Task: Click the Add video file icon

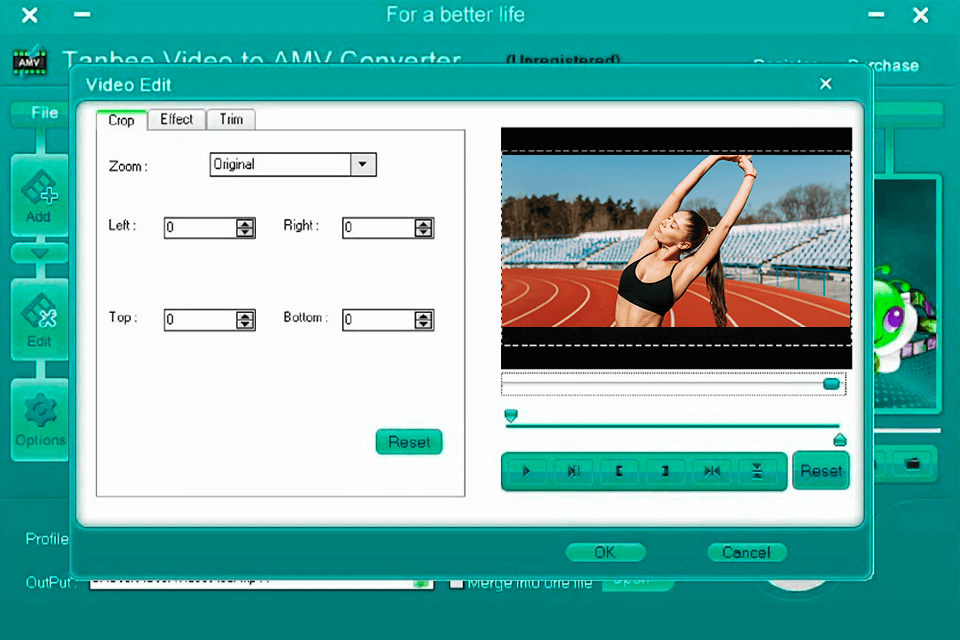Action: [x=39, y=194]
